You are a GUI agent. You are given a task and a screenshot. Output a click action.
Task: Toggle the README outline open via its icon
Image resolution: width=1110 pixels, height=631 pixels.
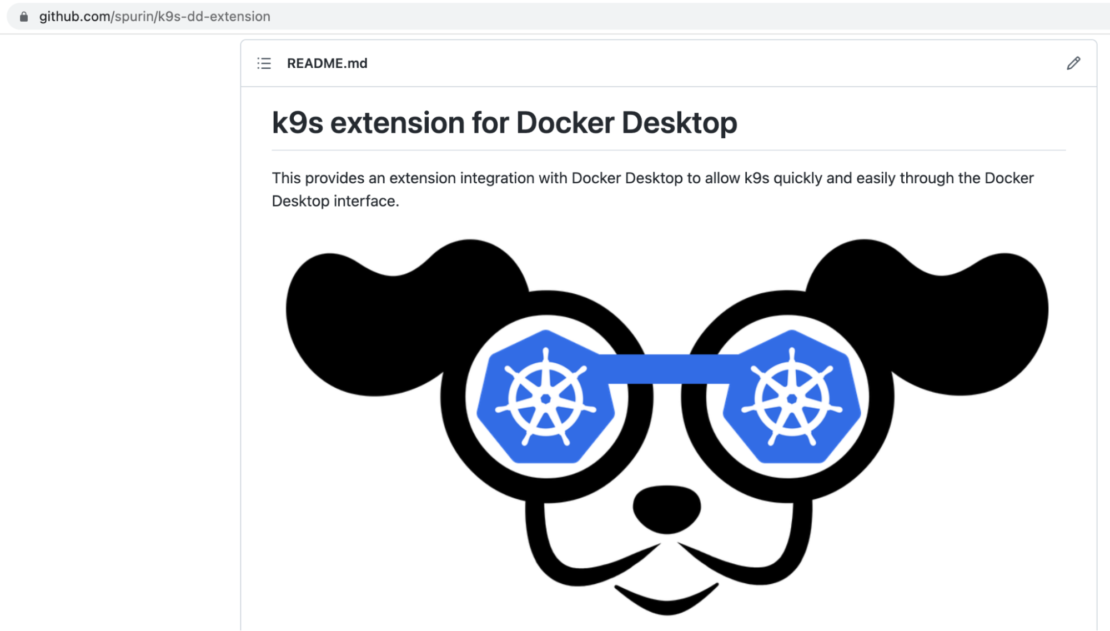tap(263, 62)
